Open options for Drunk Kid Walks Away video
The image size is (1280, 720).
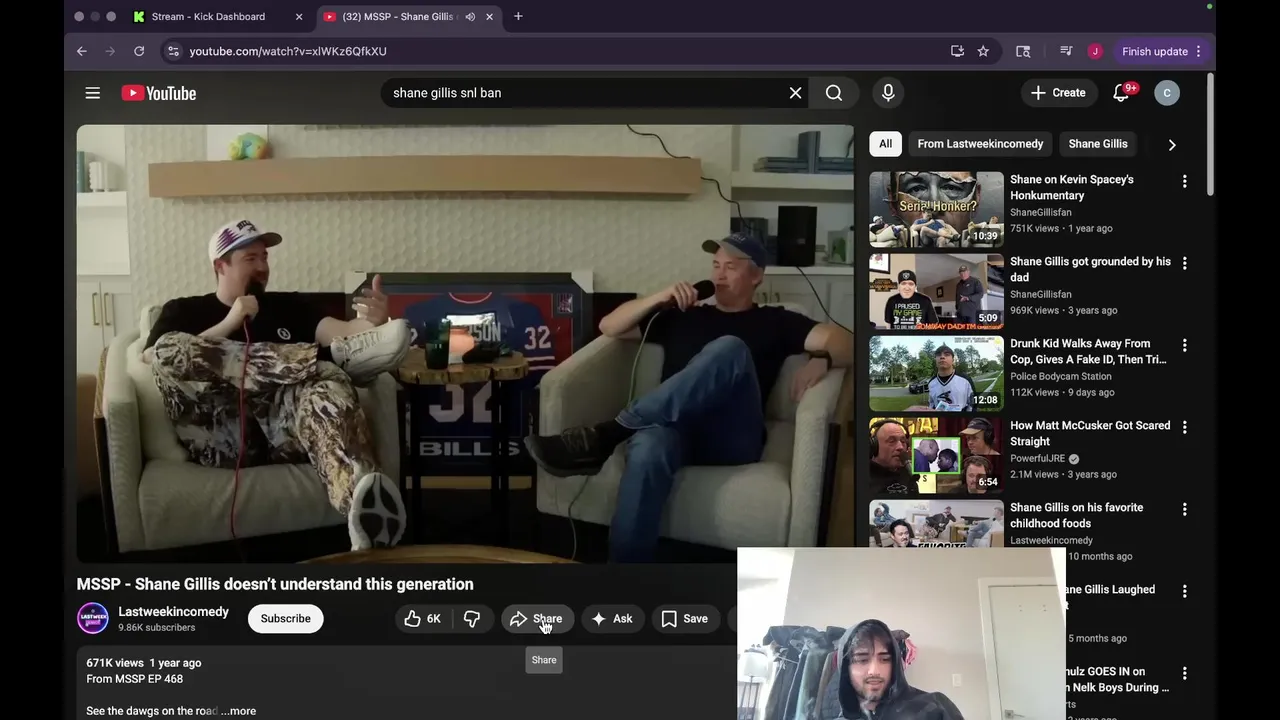coord(1184,345)
